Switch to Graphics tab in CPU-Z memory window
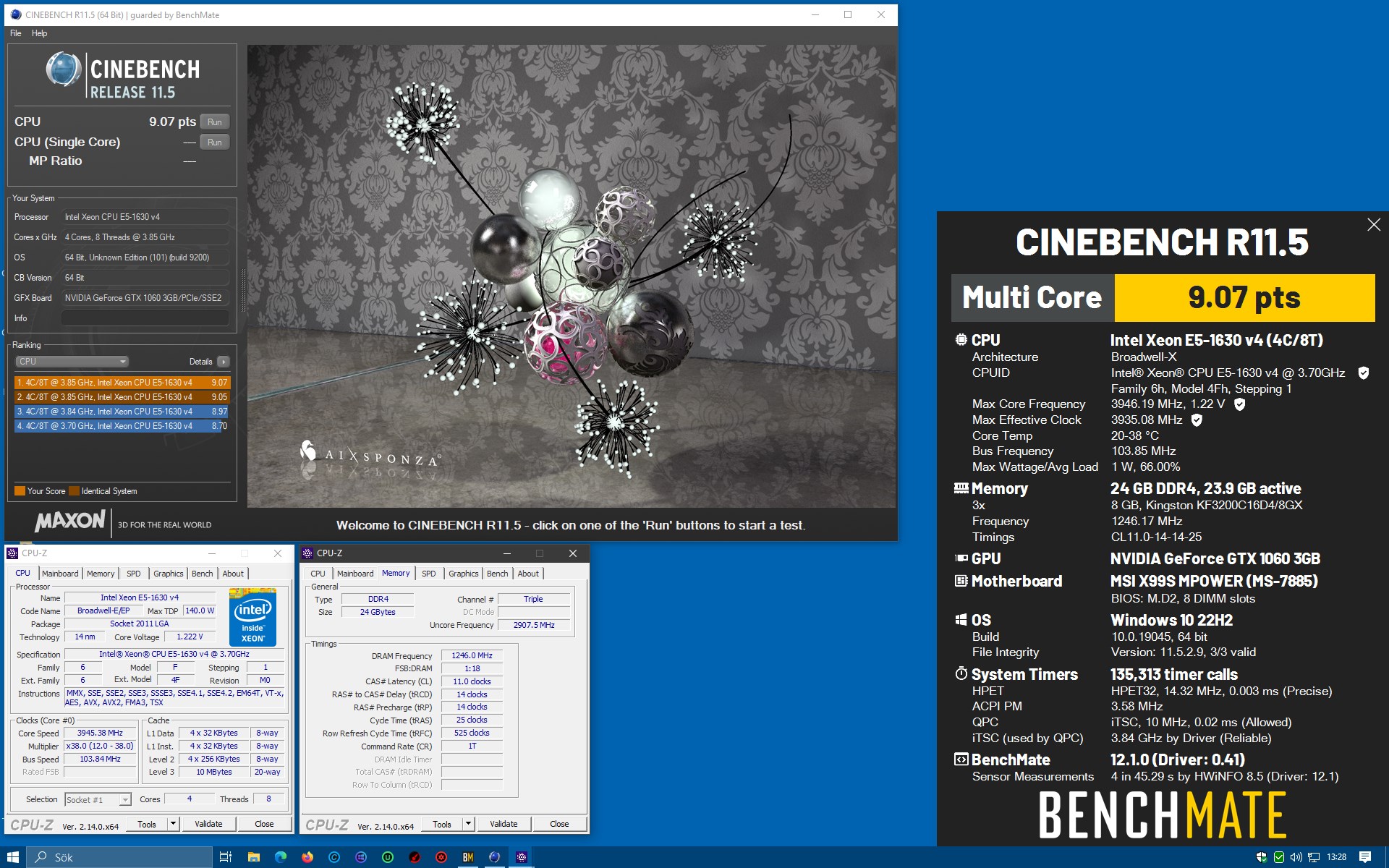 (x=464, y=574)
